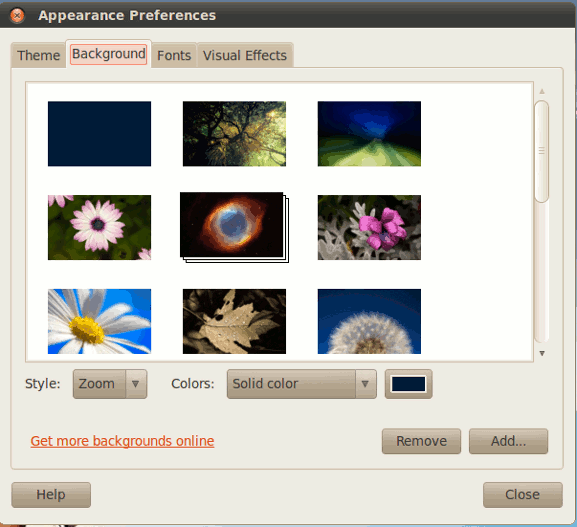Expand the Solid color combo box
The width and height of the screenshot is (577, 527).
click(x=302, y=384)
